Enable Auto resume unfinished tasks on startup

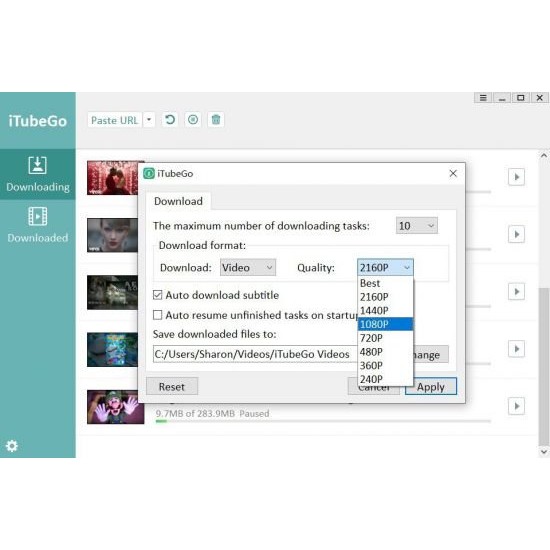157,315
